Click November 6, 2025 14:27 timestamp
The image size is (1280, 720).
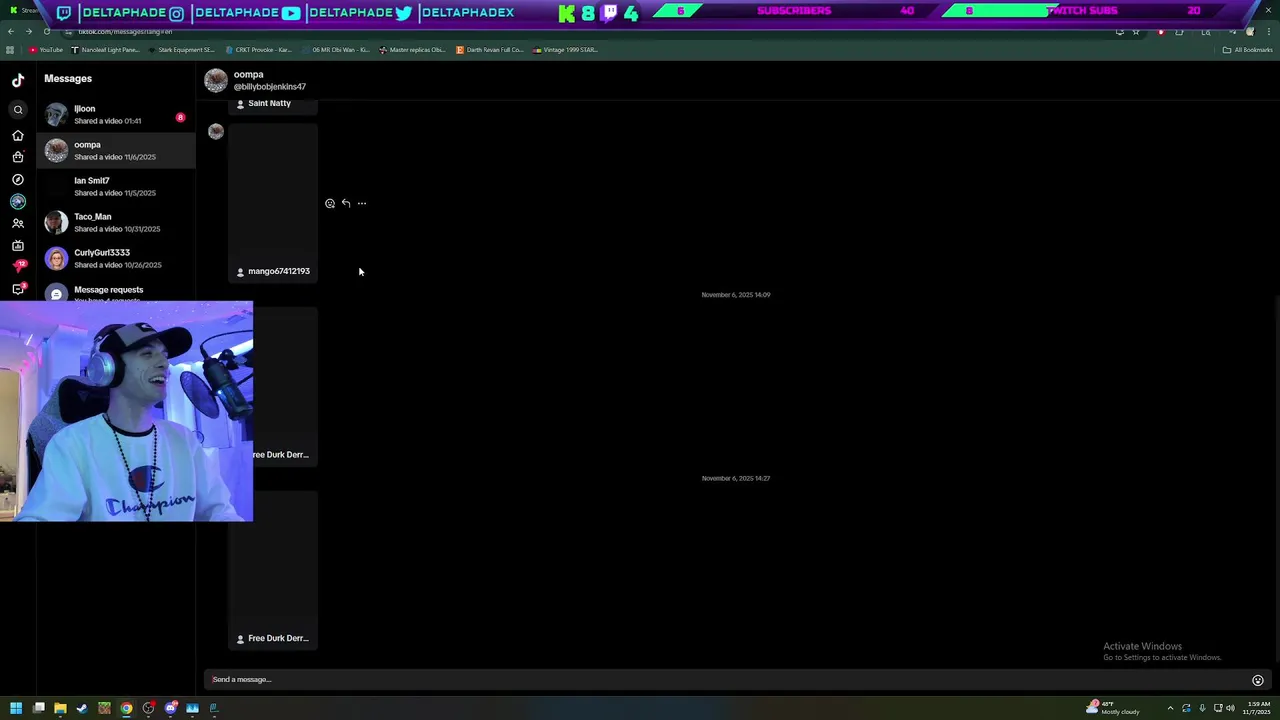[736, 478]
